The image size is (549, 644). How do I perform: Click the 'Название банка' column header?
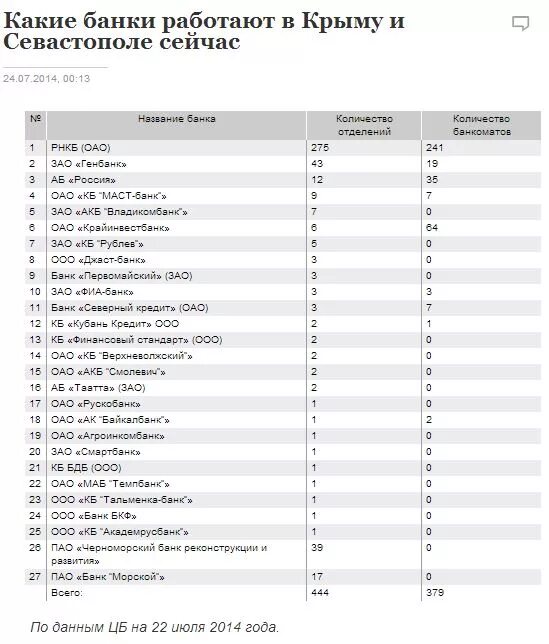pos(177,119)
